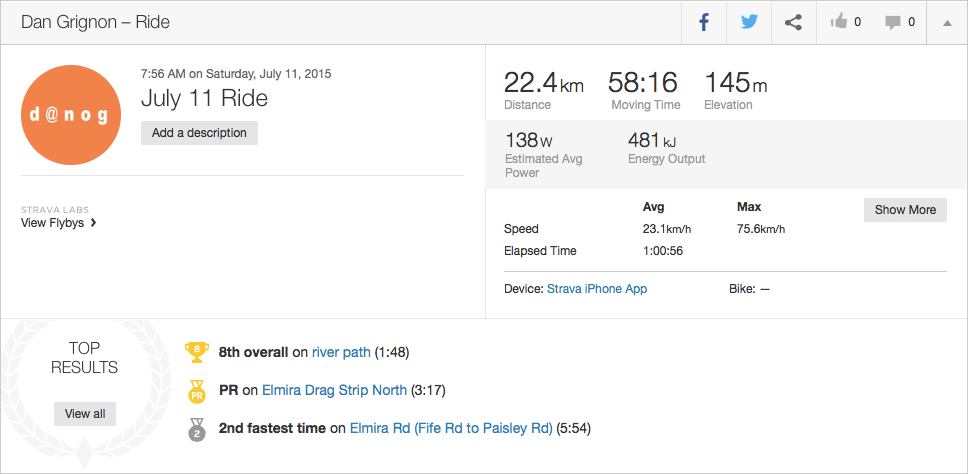Expand stats with Show More
Image resolution: width=970 pixels, height=474 pixels.
coord(905,210)
